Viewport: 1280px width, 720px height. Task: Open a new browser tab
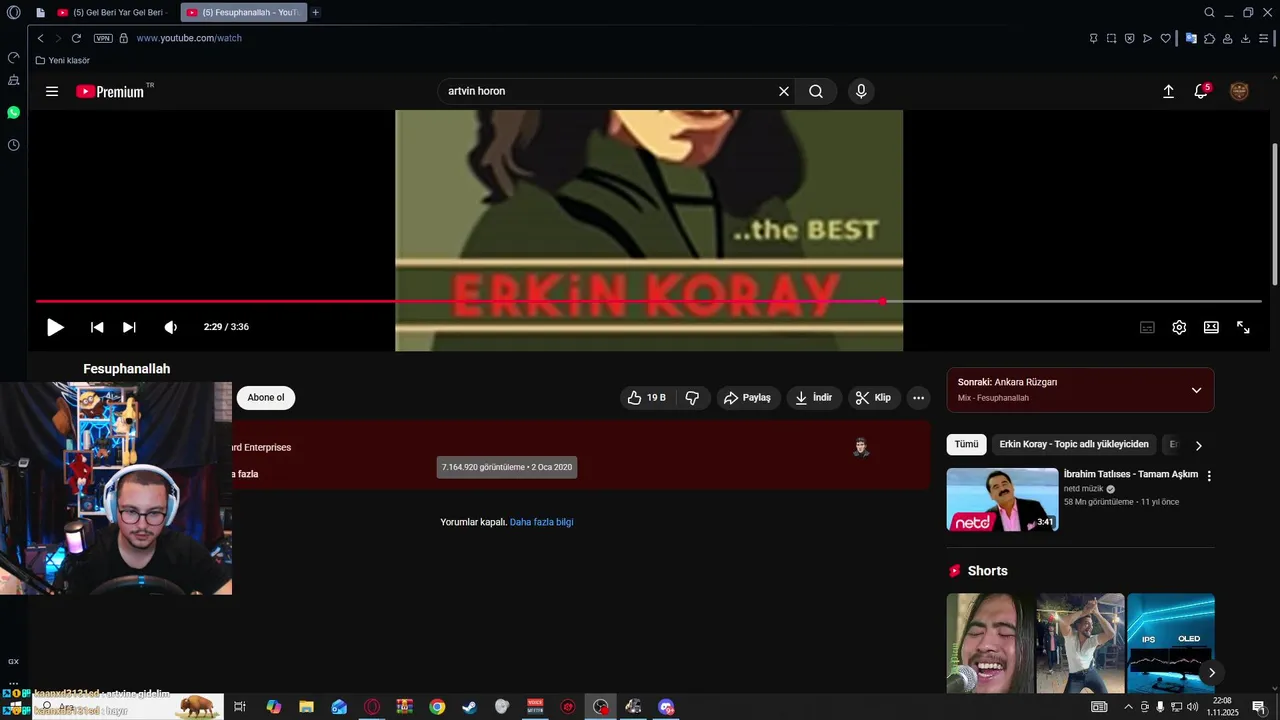coord(316,12)
